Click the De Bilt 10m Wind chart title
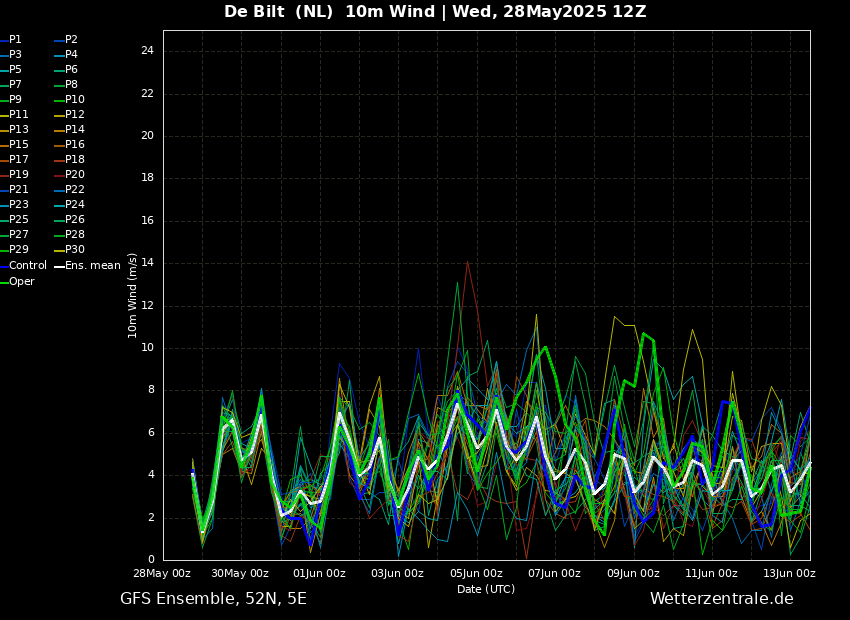This screenshot has height=620, width=850. pos(435,12)
